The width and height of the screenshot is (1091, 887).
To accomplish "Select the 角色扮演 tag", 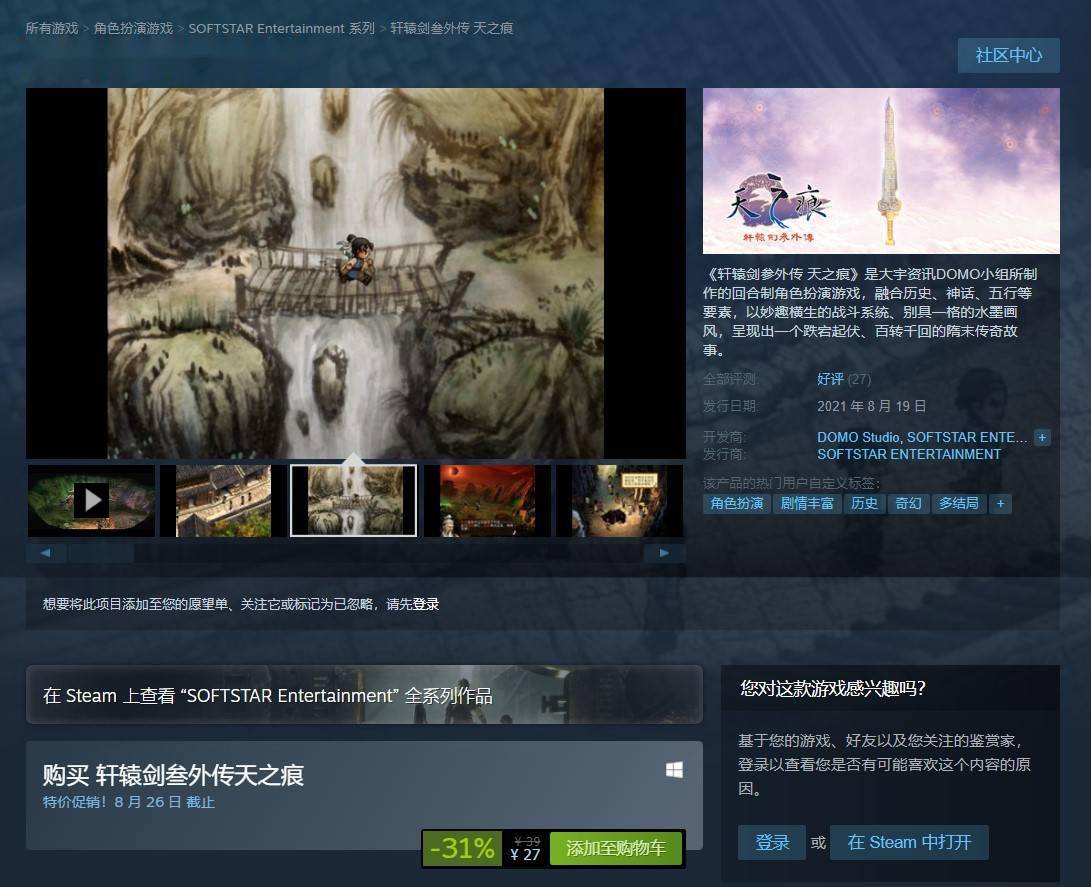I will click(737, 504).
